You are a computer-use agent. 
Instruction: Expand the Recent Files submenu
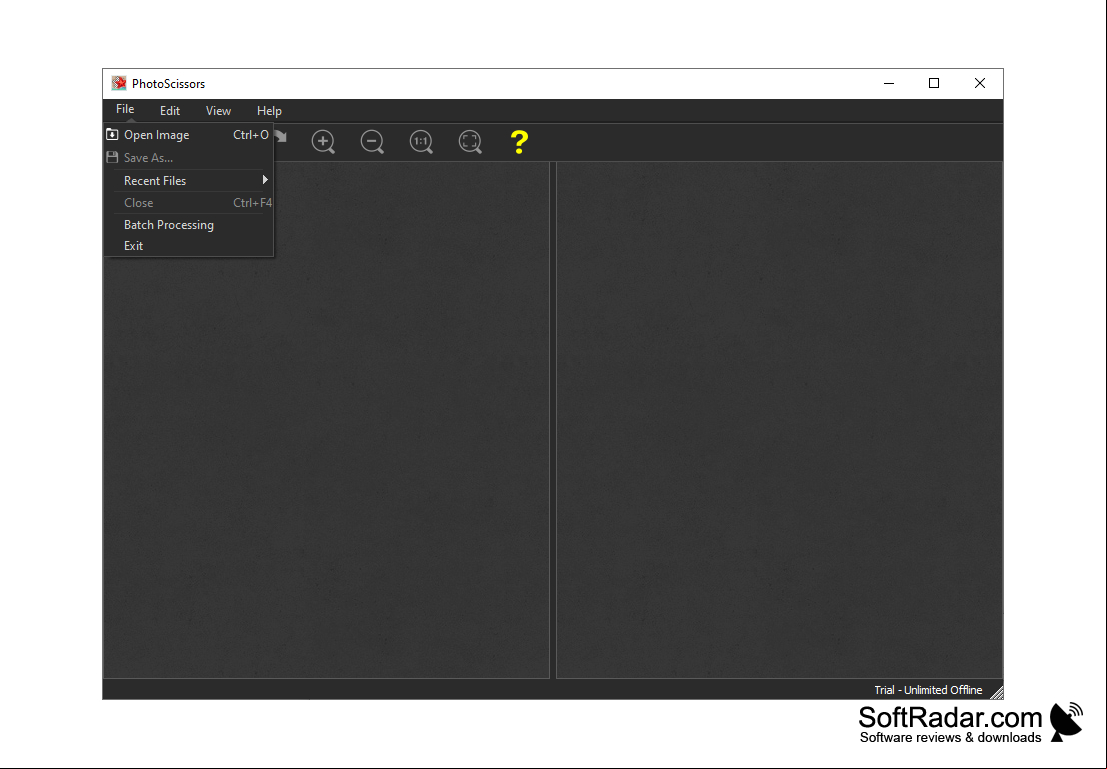tap(189, 181)
